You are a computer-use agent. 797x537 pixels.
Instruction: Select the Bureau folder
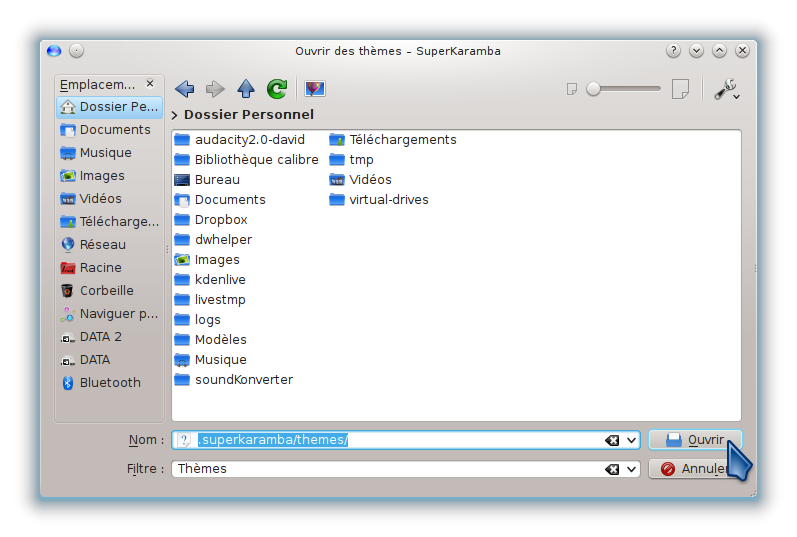click(x=207, y=180)
